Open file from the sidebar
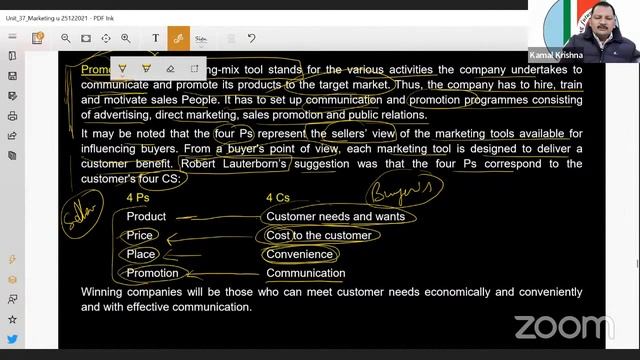The height and width of the screenshot is (360, 640). pos(12,56)
